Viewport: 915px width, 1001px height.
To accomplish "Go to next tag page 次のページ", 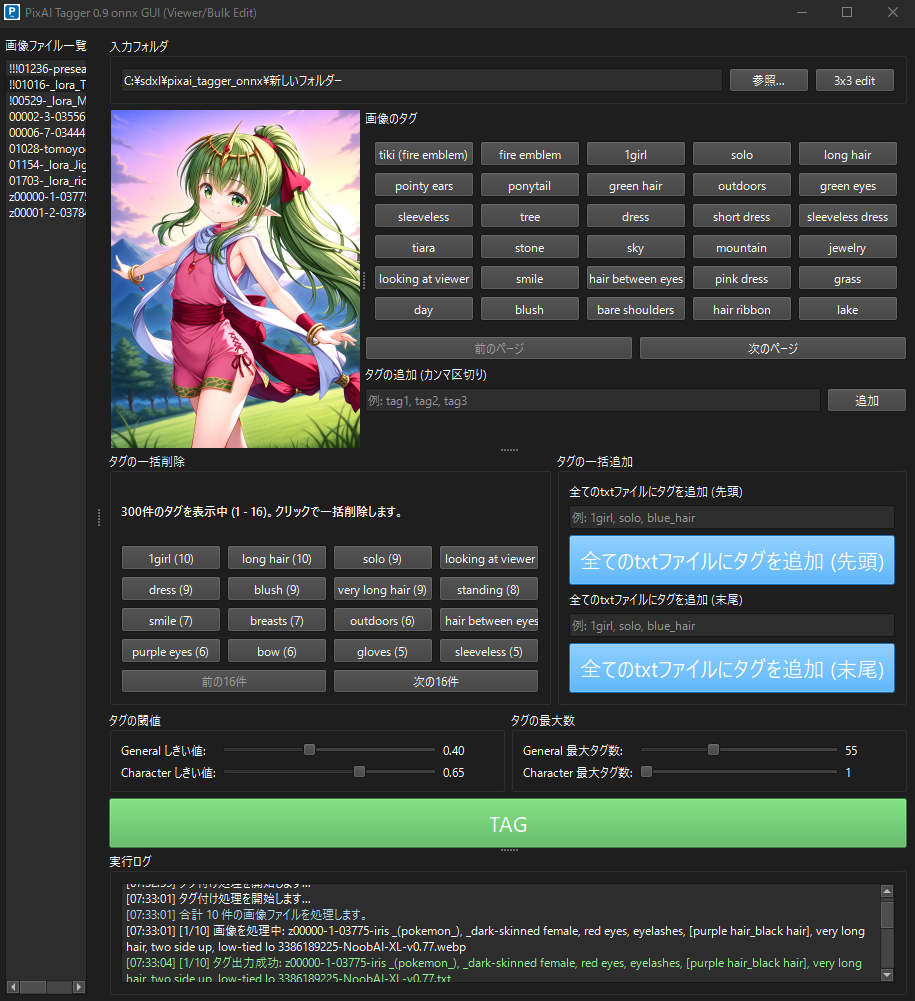I will click(773, 349).
